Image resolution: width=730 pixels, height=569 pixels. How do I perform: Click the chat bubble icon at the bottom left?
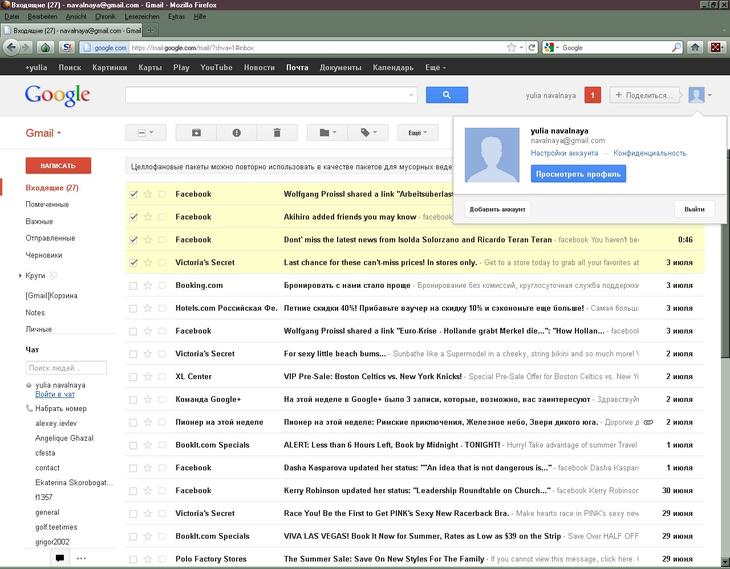pyautogui.click(x=60, y=558)
